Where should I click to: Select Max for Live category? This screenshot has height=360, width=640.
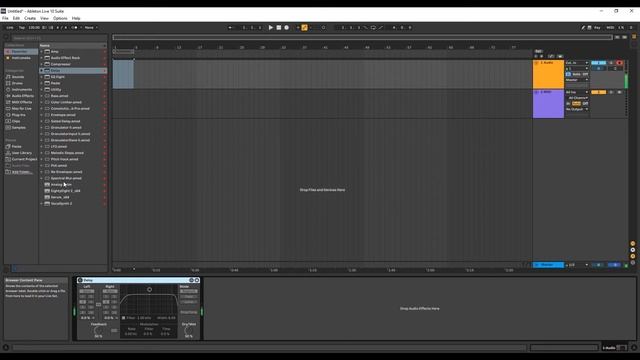pyautogui.click(x=22, y=109)
